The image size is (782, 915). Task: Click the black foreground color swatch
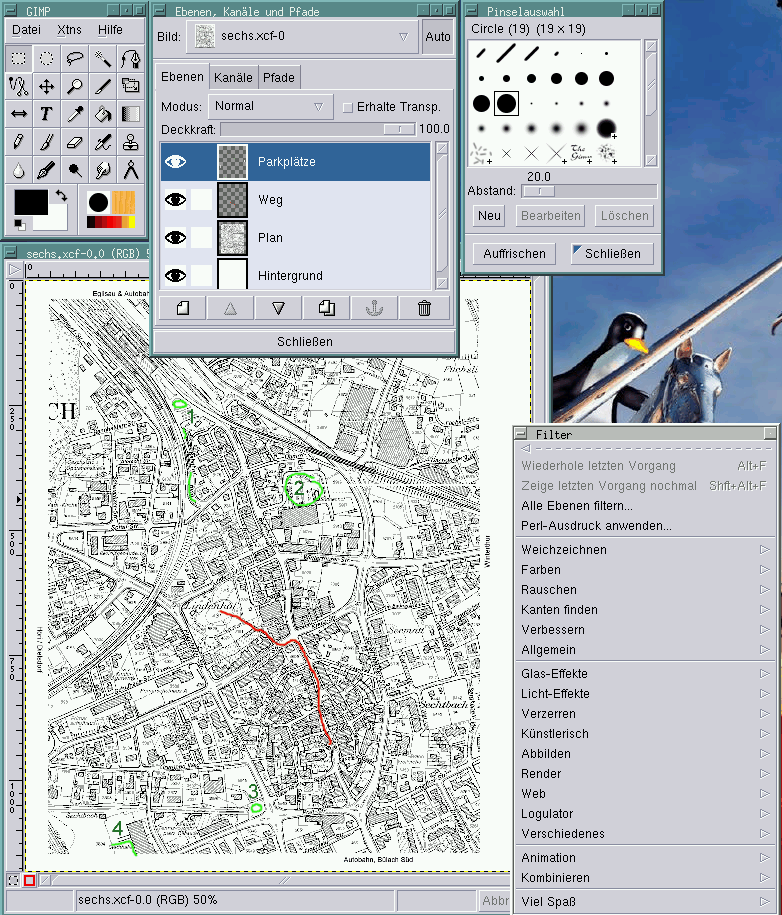click(30, 201)
